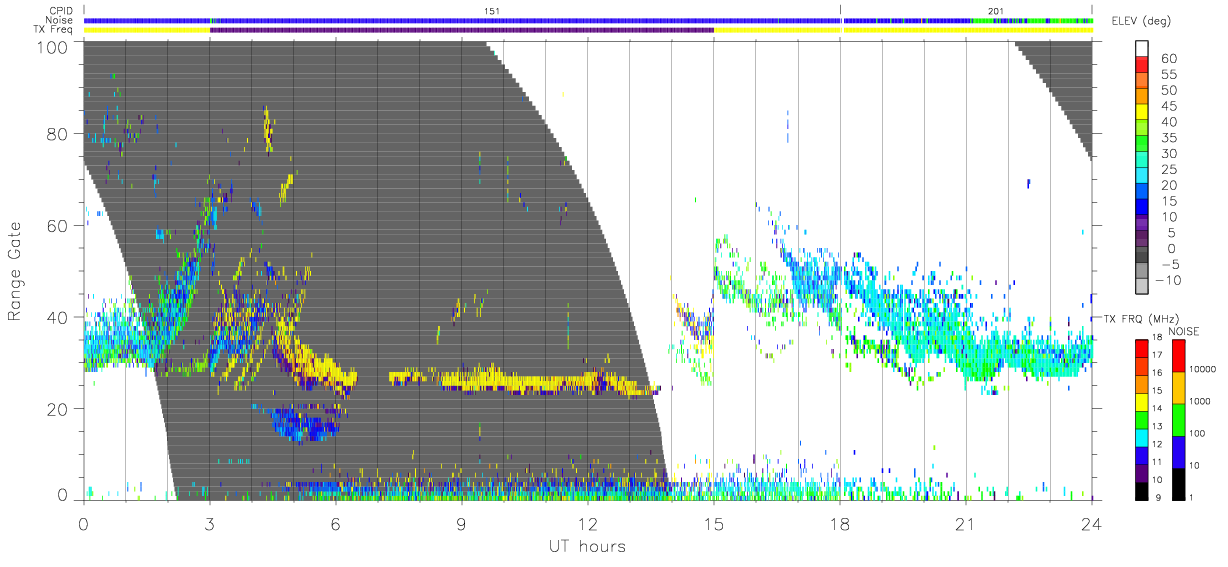The width and height of the screenshot is (1228, 567).
Task: Click the '24' tick on the UT hours axis
Action: pyautogui.click(x=1091, y=523)
